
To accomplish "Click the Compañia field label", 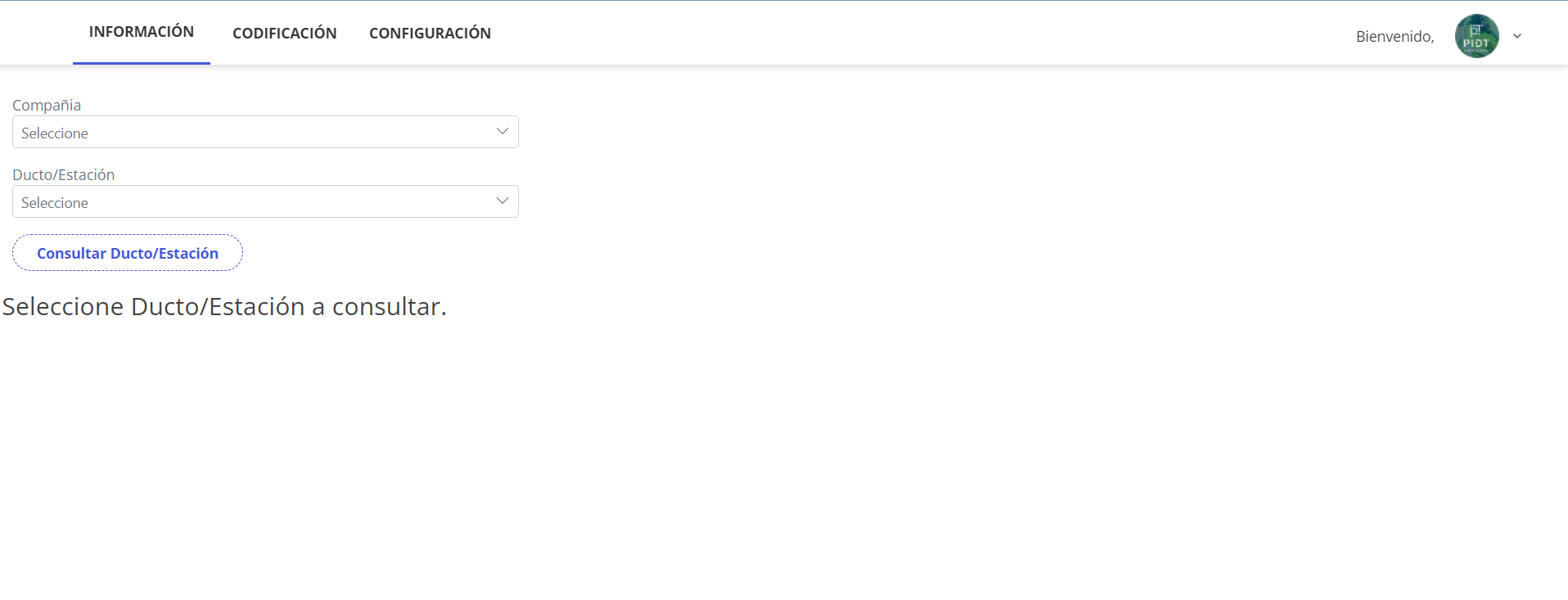I will [x=47, y=106].
